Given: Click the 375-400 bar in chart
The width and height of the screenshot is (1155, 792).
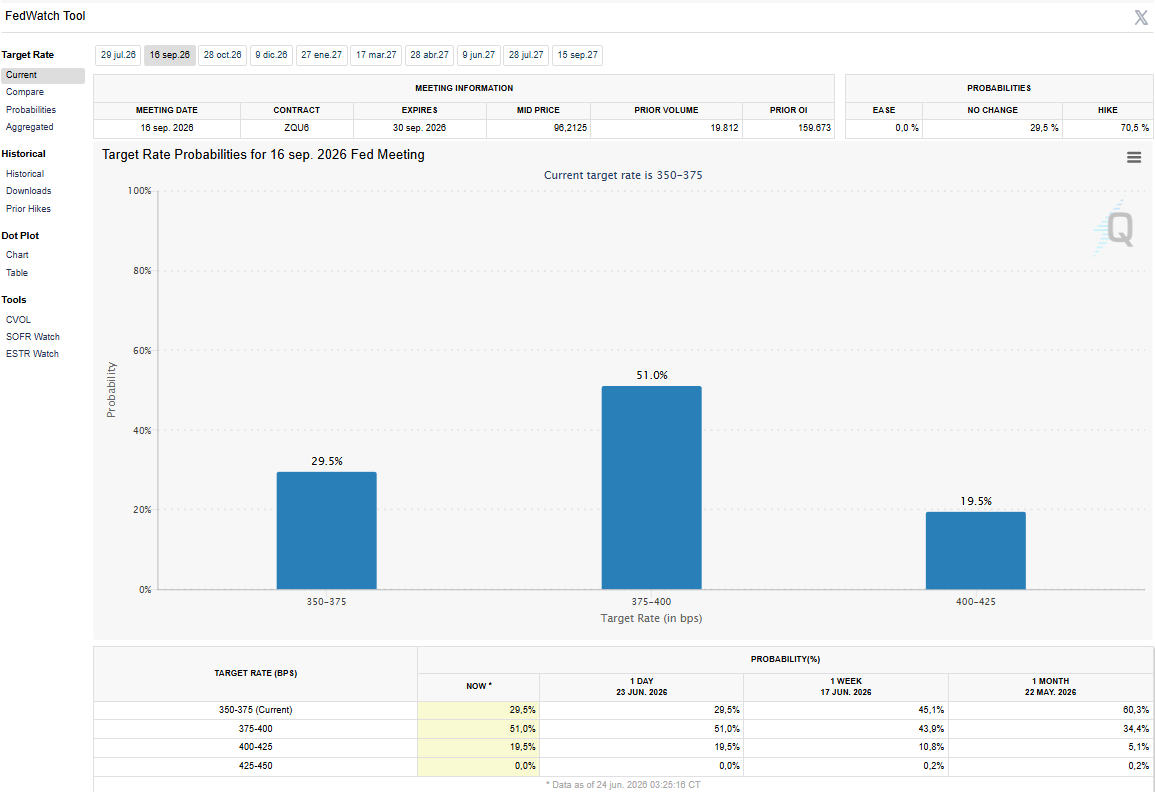Looking at the screenshot, I should [651, 488].
